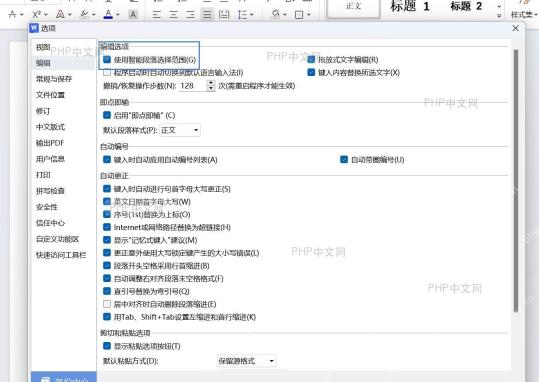The image size is (539, 382).
Task: Click the options dialog vertical scrollbar
Action: click(516, 181)
